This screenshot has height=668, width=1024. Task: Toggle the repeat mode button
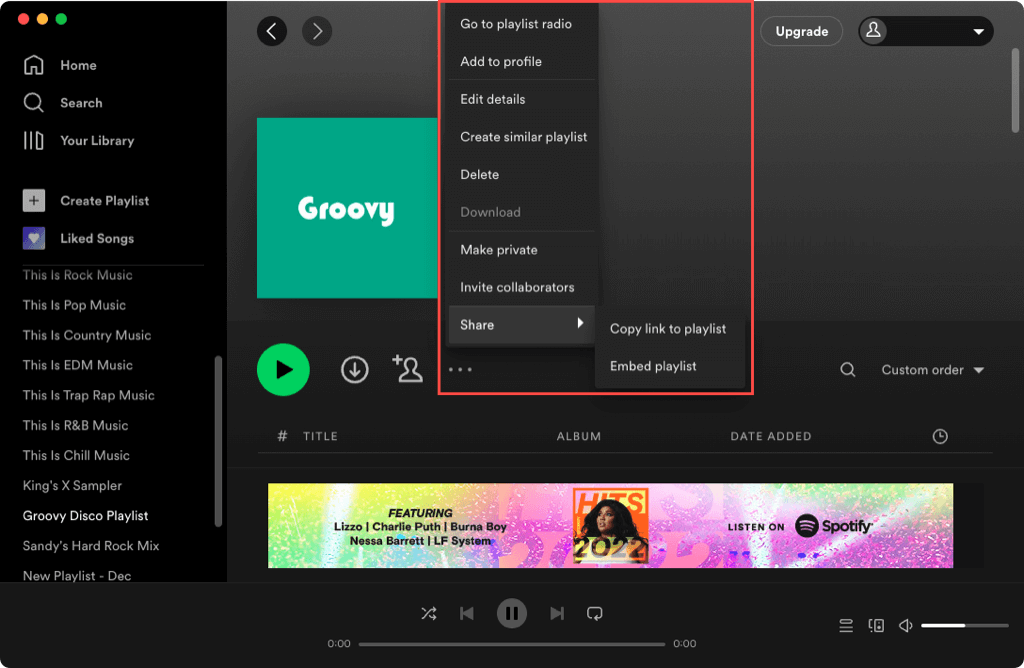pyautogui.click(x=595, y=613)
